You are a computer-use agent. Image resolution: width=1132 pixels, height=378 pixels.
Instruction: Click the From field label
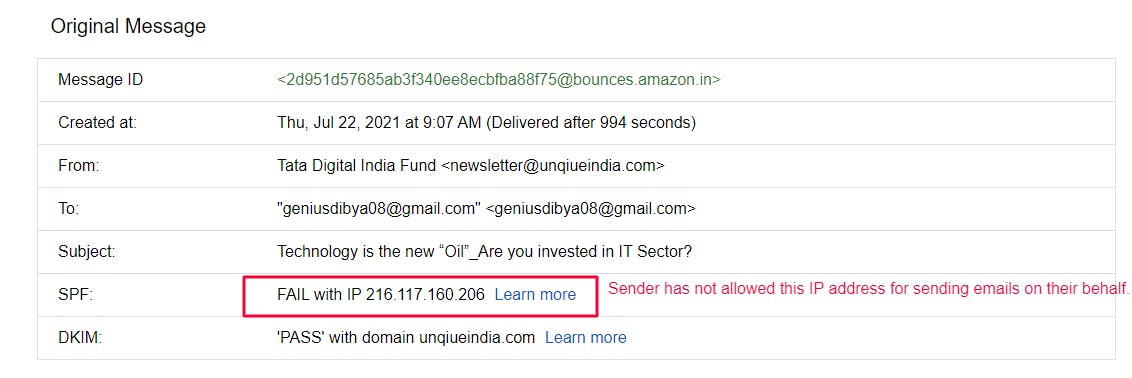click(79, 165)
